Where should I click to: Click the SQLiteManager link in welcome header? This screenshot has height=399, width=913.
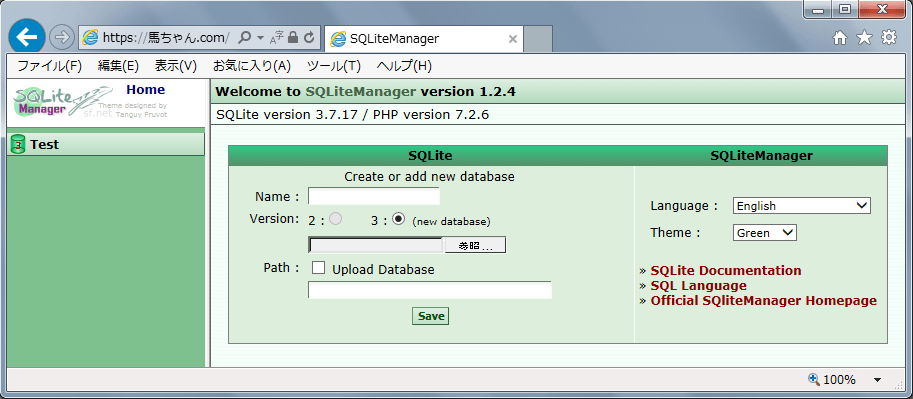point(361,91)
